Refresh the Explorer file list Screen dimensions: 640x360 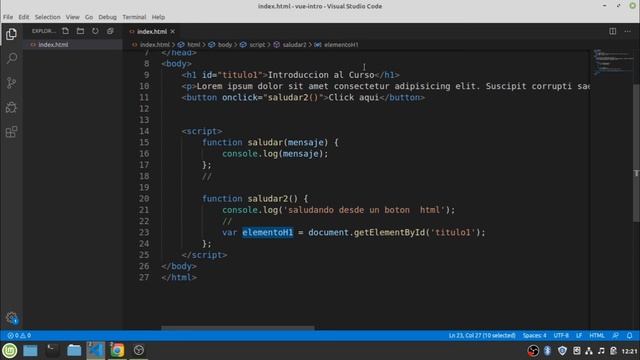click(x=95, y=31)
